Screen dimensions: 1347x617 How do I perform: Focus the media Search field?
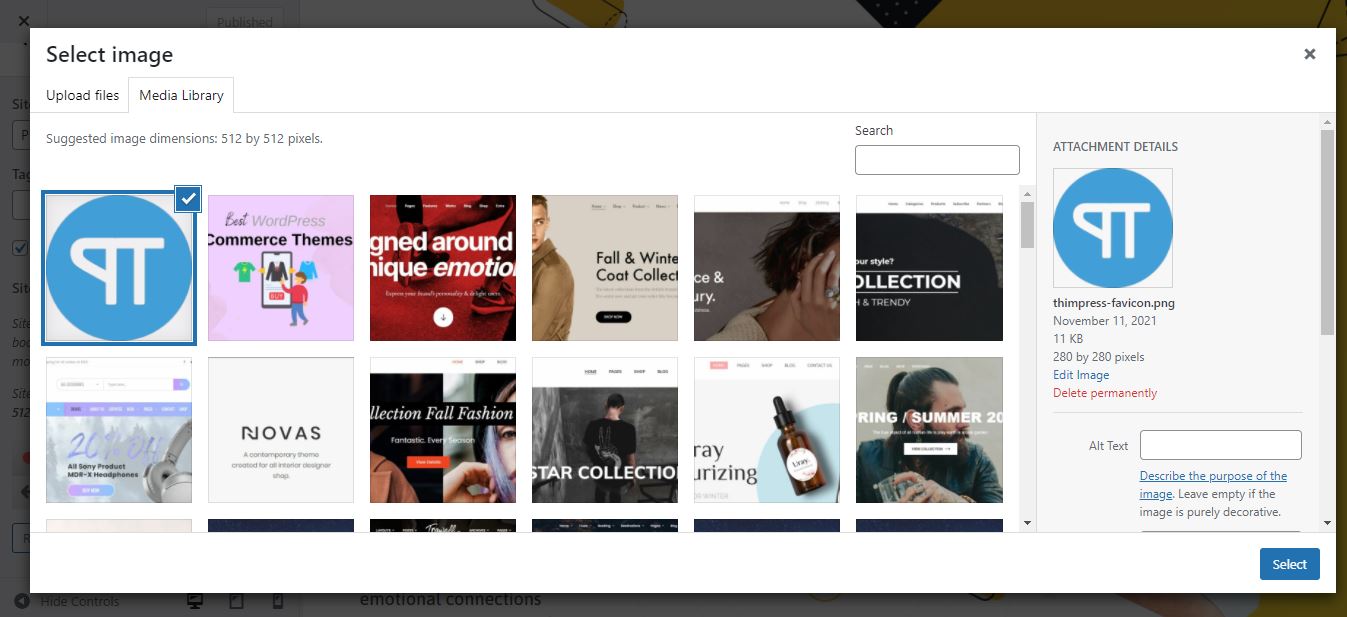[937, 160]
